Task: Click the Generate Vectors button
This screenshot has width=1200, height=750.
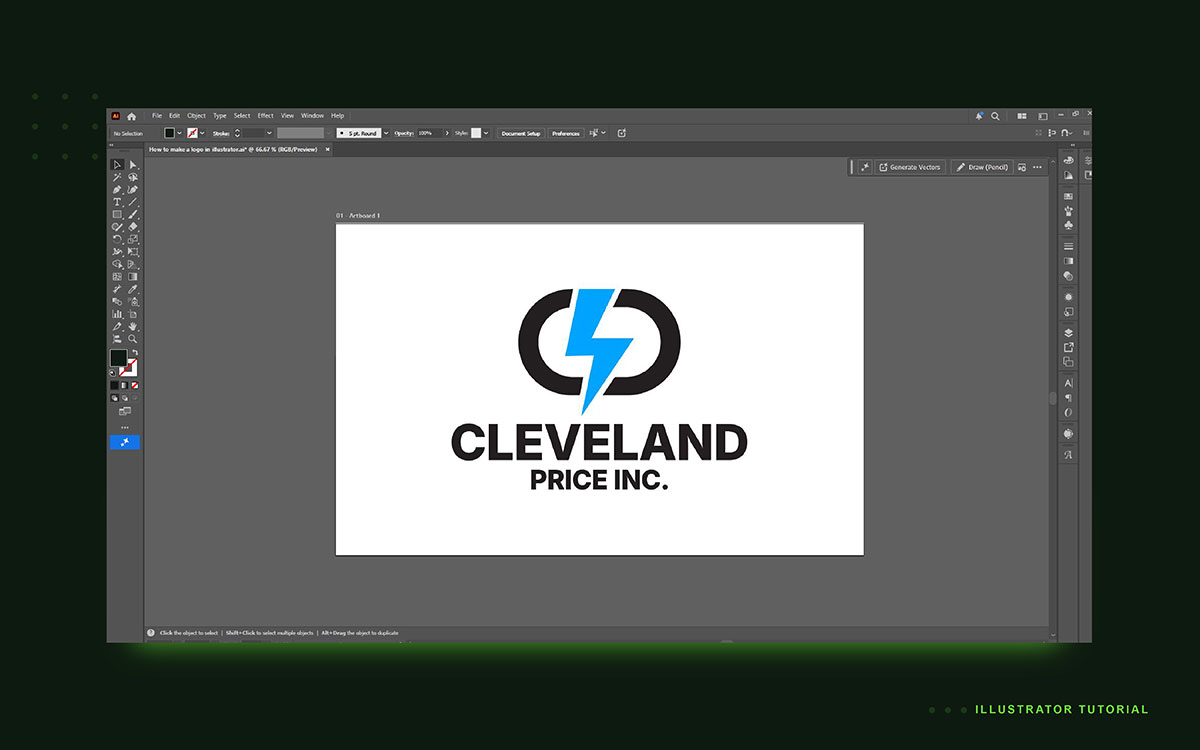Action: (910, 167)
